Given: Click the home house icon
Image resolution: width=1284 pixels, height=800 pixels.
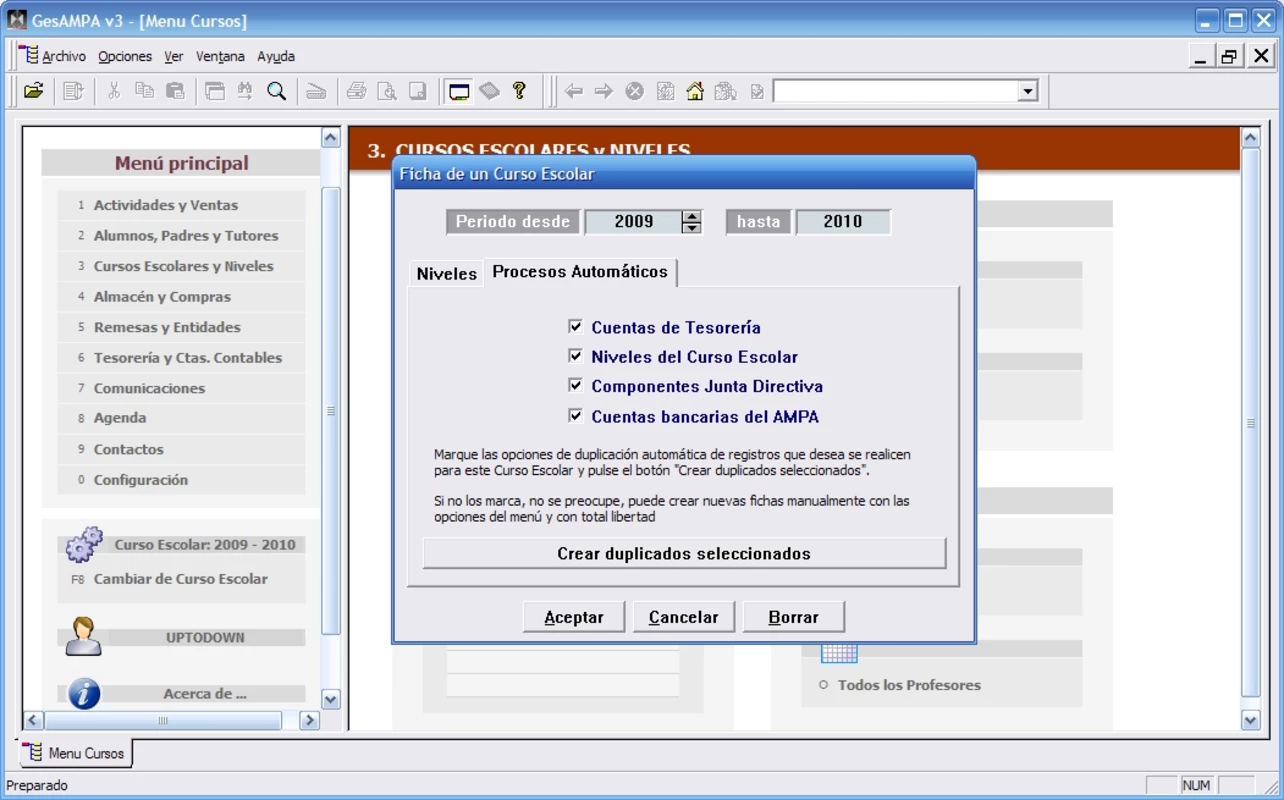Looking at the screenshot, I should pos(695,91).
